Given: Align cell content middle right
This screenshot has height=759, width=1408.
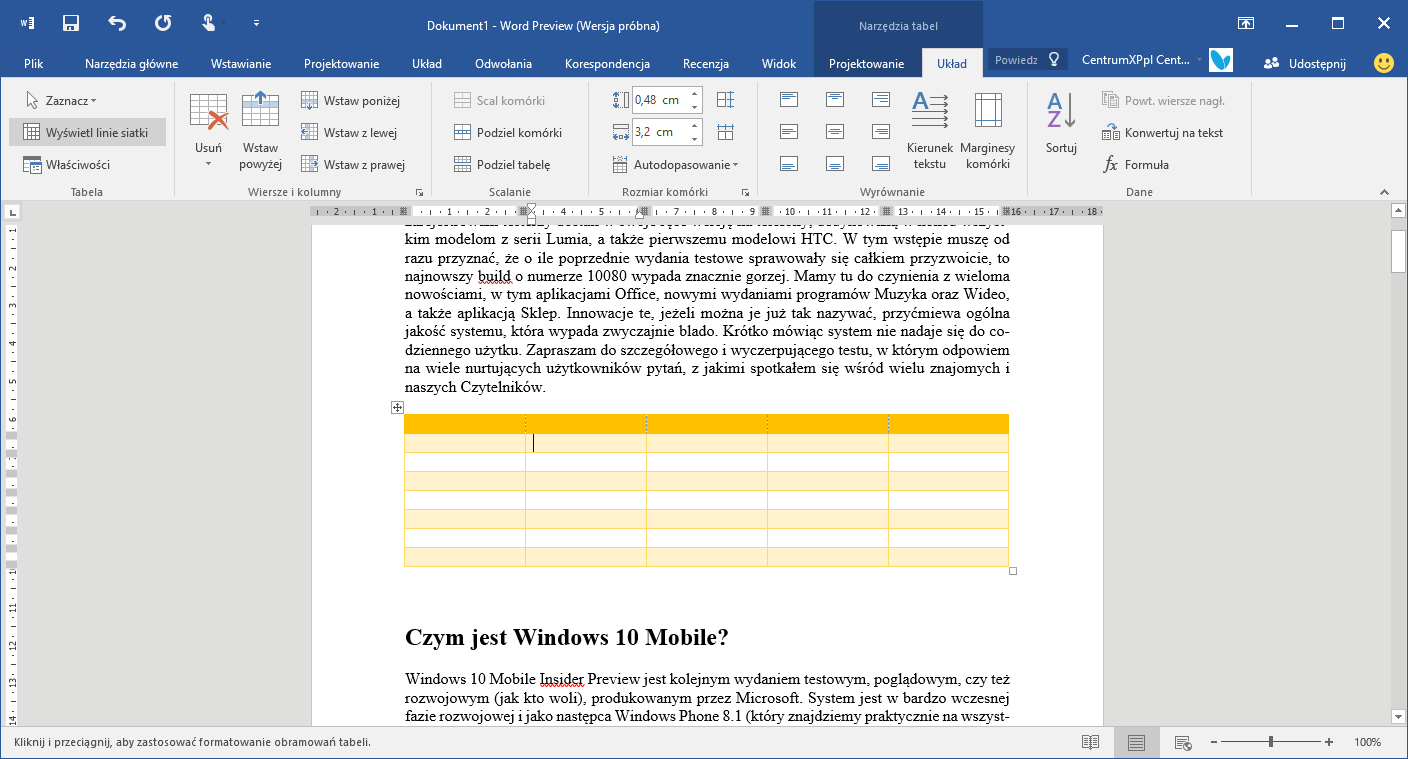Looking at the screenshot, I should coord(881,132).
